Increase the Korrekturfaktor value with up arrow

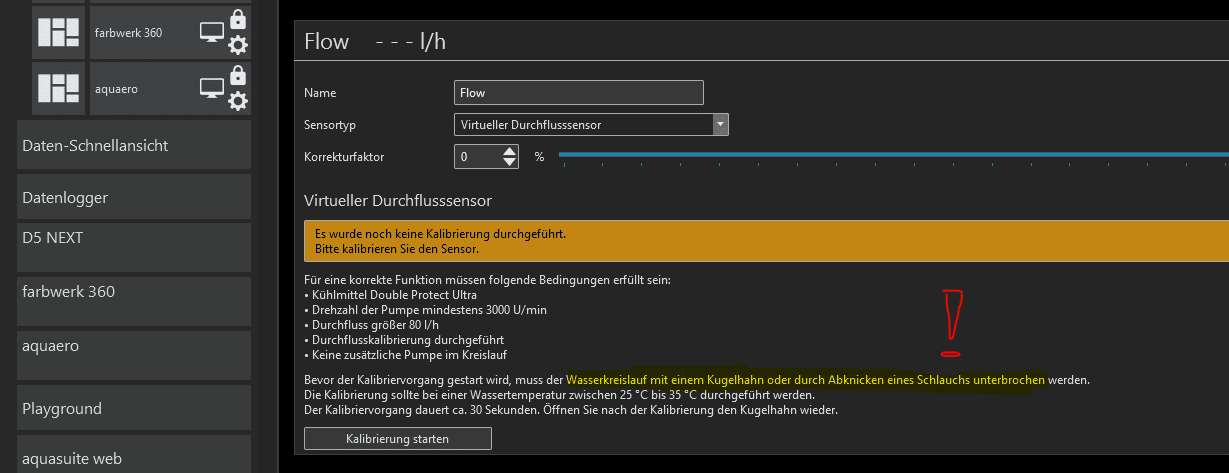click(510, 151)
